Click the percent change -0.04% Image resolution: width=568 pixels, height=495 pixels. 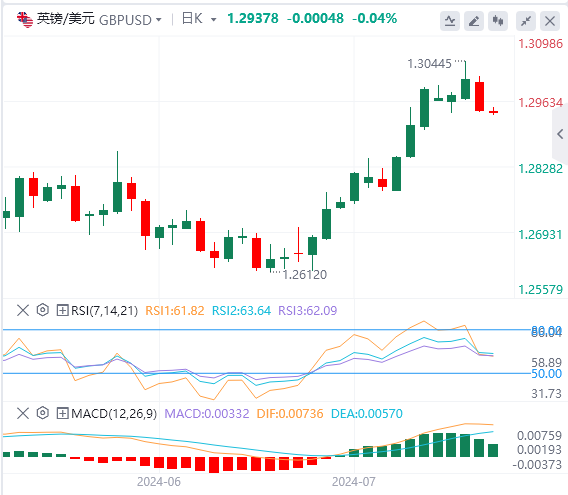[375, 18]
